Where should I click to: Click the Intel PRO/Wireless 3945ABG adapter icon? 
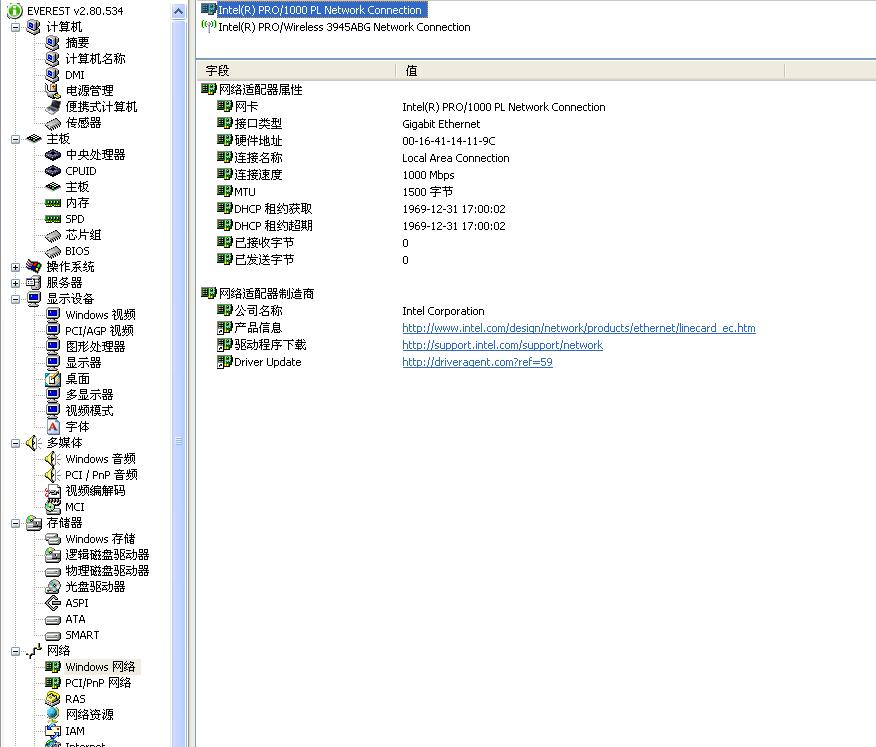pos(208,27)
